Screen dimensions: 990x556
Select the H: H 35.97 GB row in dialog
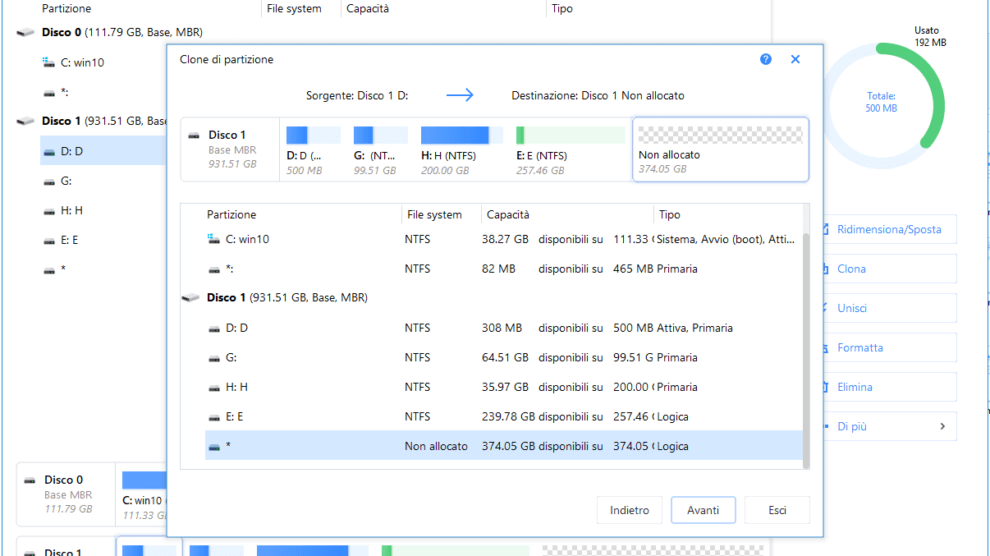click(503, 387)
